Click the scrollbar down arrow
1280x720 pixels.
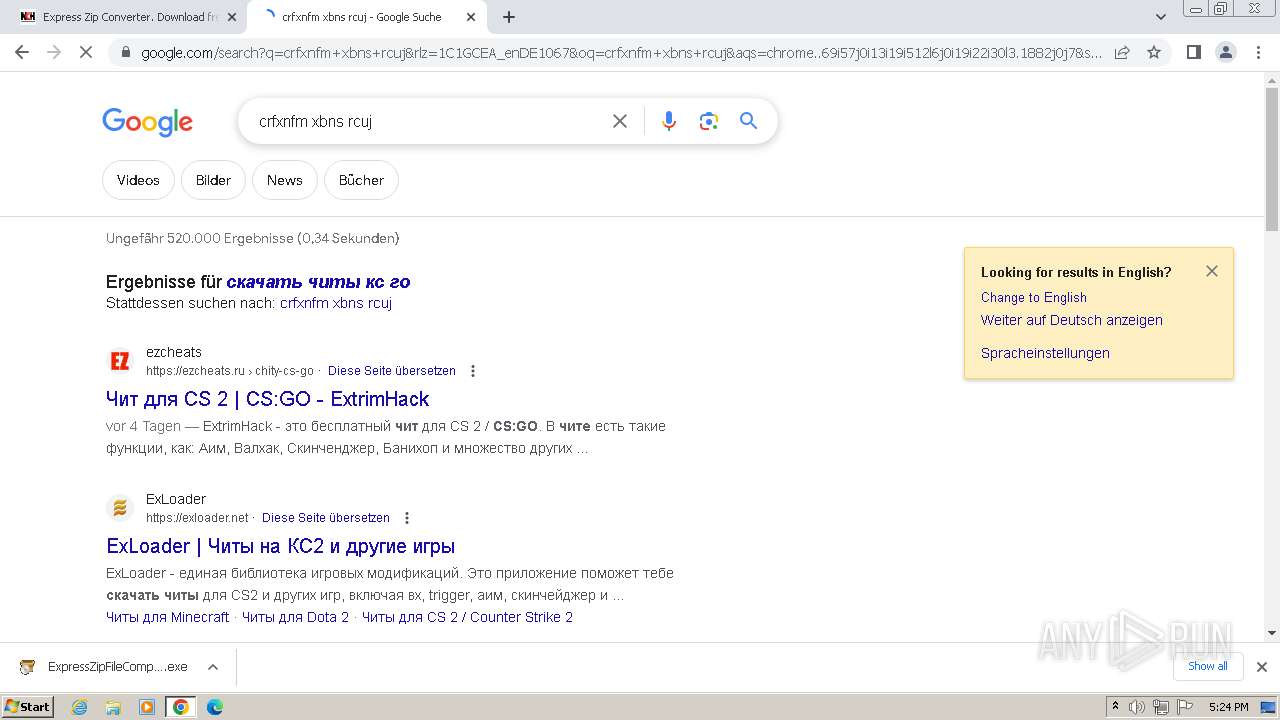click(x=1272, y=633)
